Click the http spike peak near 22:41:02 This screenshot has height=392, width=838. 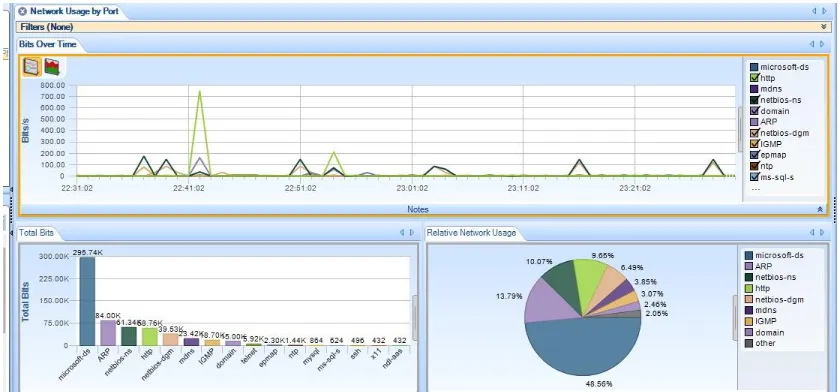point(199,91)
